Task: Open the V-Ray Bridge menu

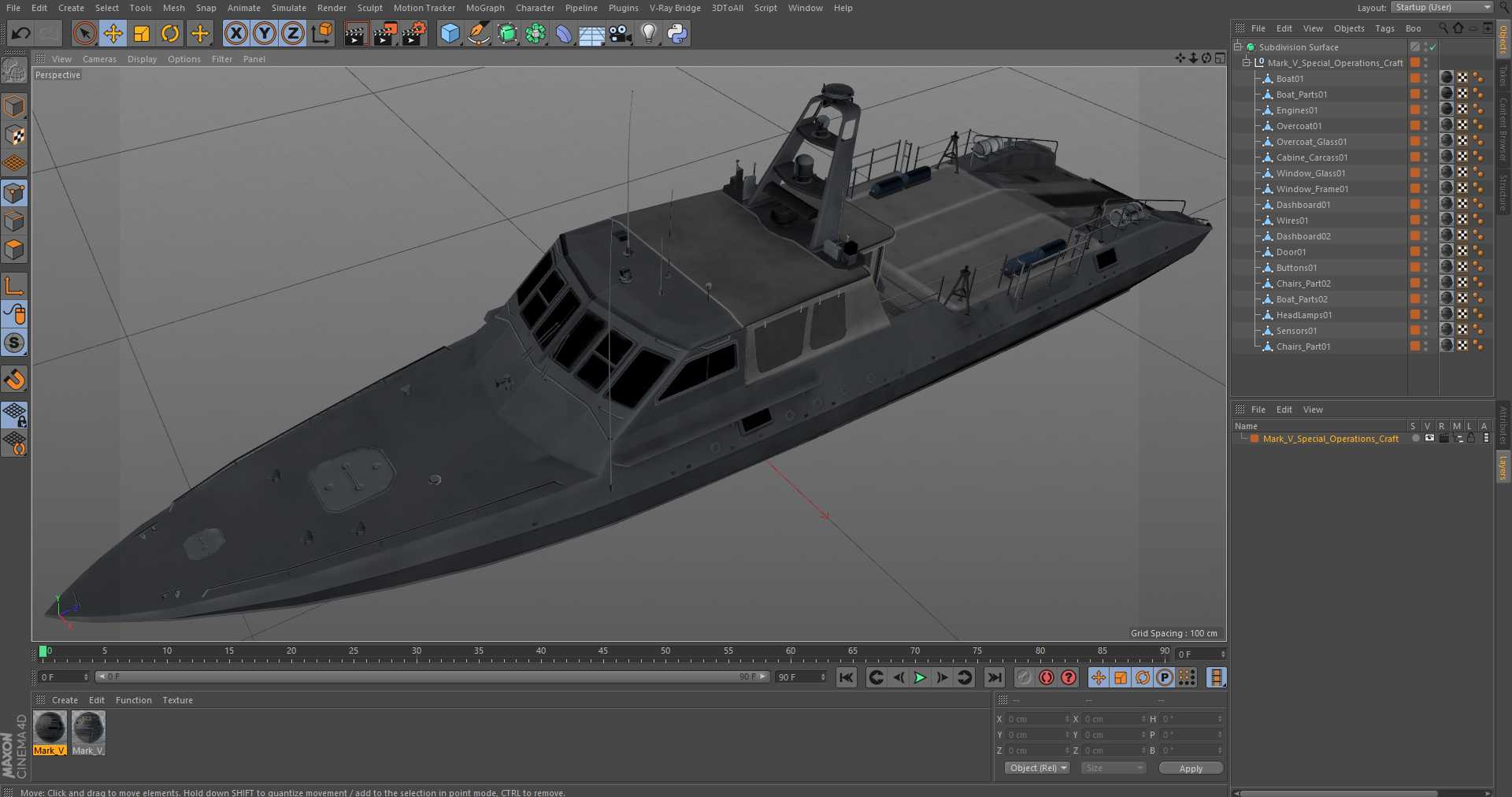Action: (675, 8)
